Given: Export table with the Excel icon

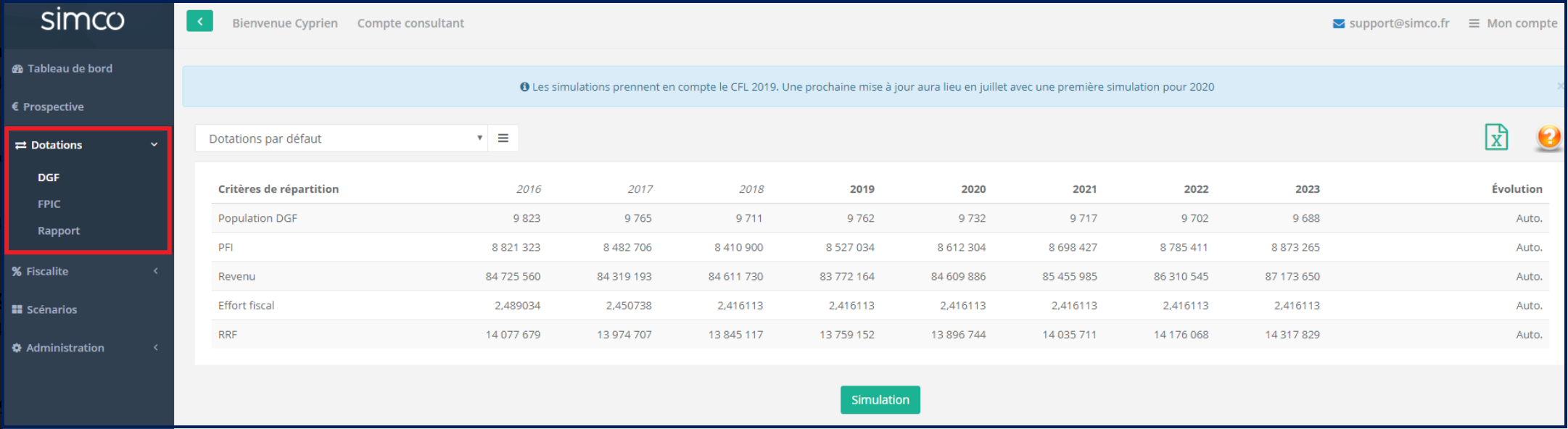Looking at the screenshot, I should tap(1495, 137).
